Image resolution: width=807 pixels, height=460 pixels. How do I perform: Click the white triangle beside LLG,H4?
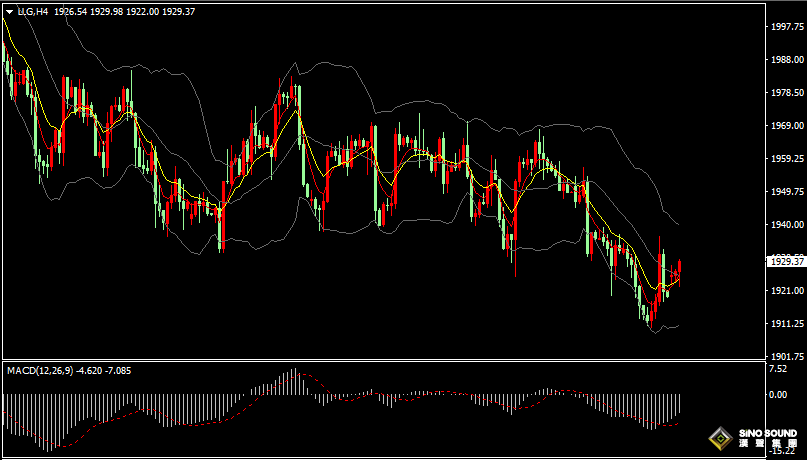[9, 11]
